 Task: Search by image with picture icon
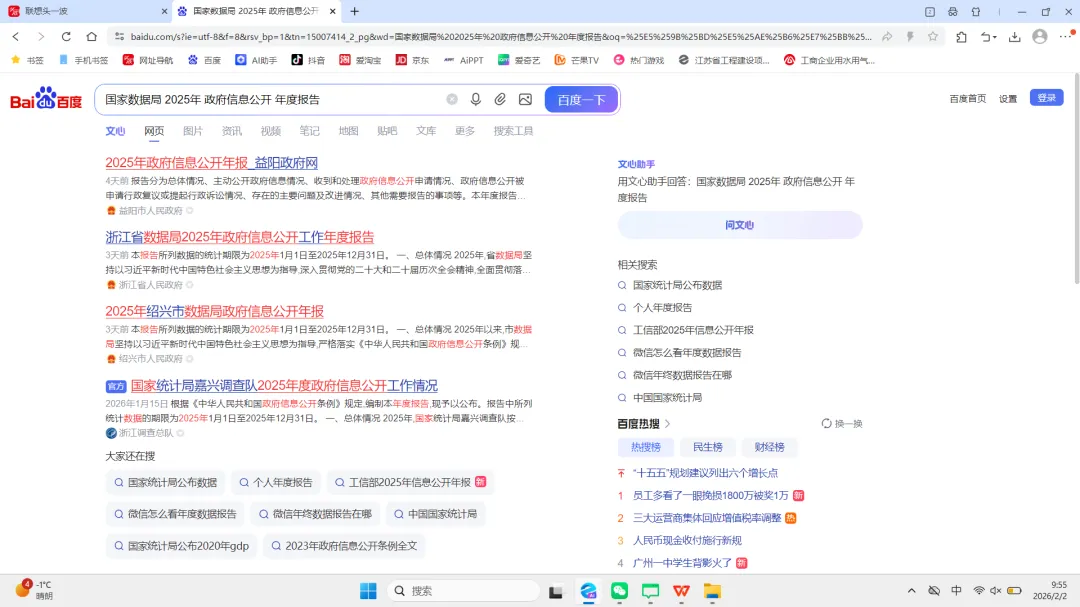point(526,99)
